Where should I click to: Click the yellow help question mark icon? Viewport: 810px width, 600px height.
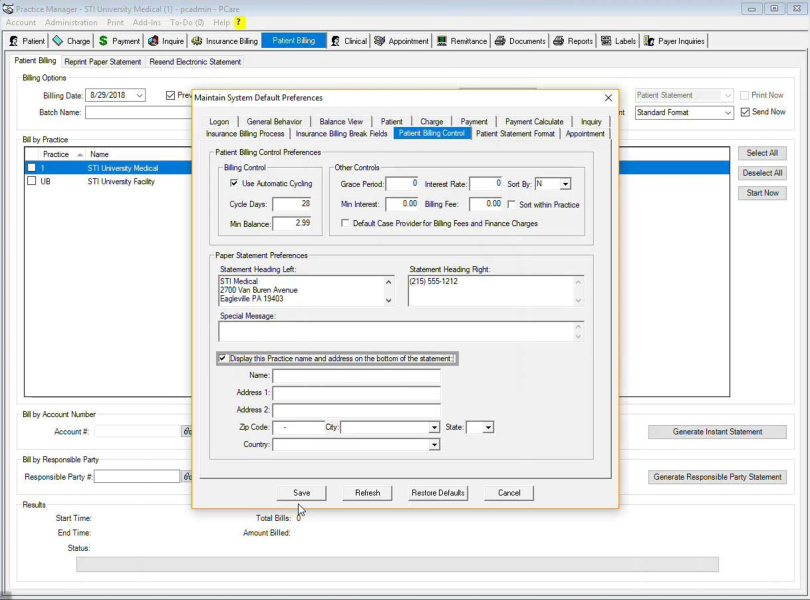239,22
